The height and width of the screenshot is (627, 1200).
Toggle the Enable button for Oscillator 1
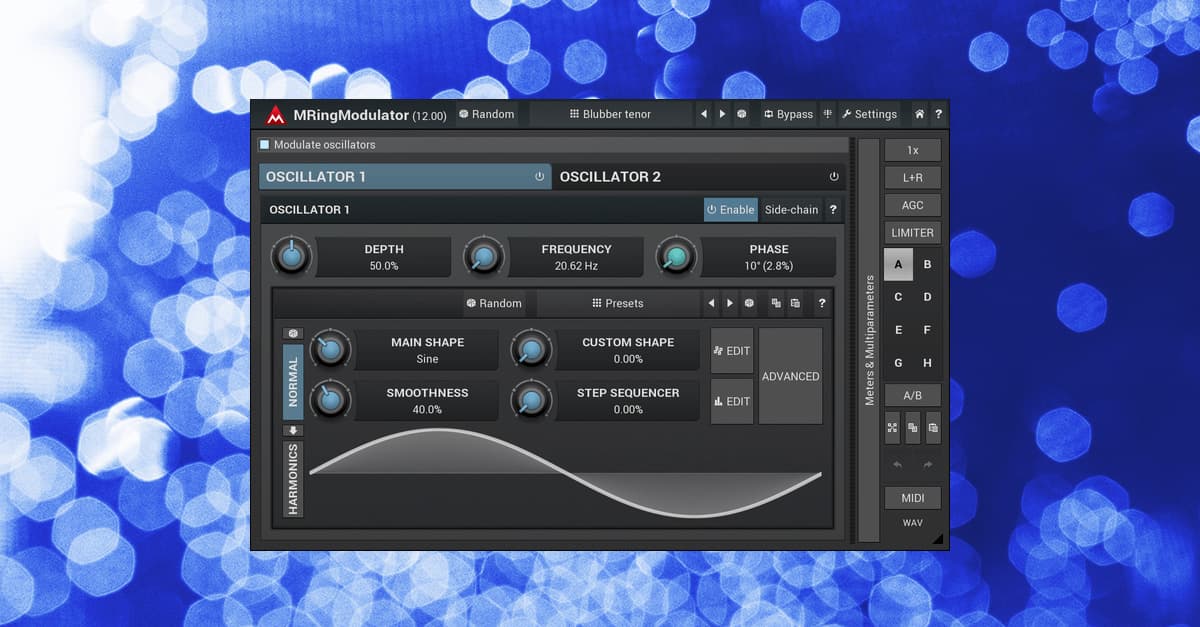click(731, 209)
